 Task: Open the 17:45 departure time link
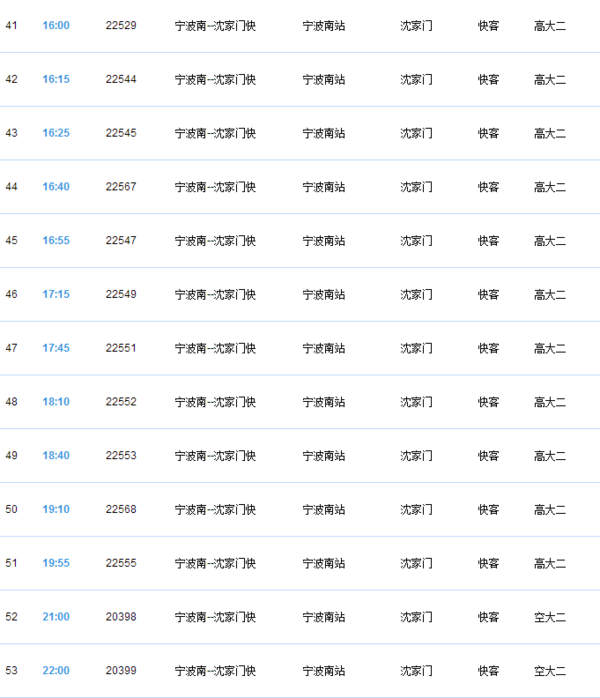tap(56, 348)
